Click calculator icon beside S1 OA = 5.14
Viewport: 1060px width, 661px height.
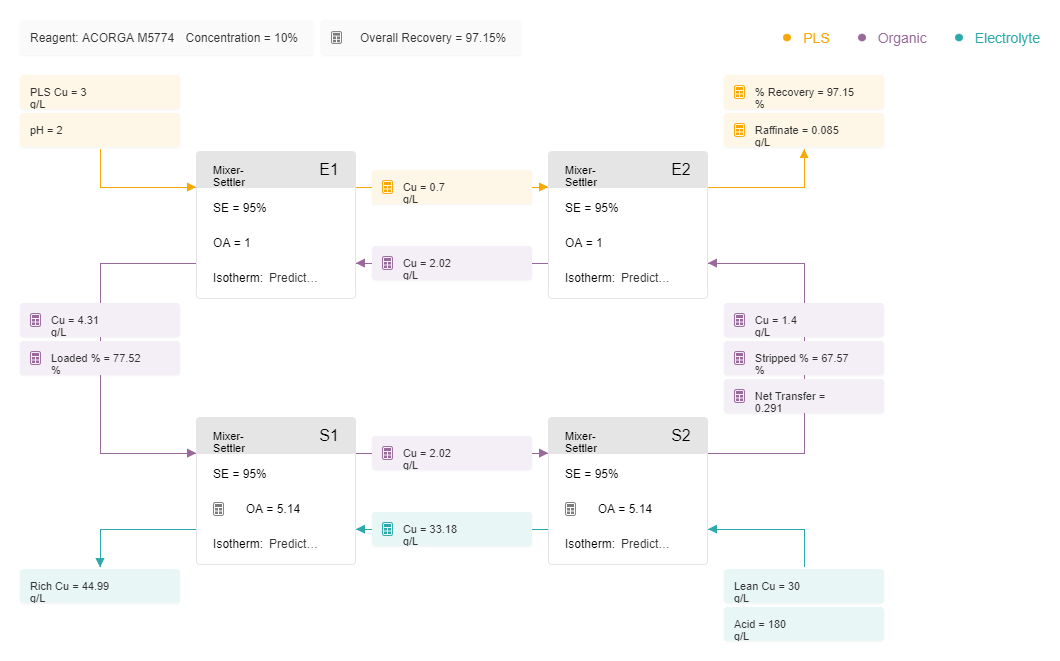[218, 509]
